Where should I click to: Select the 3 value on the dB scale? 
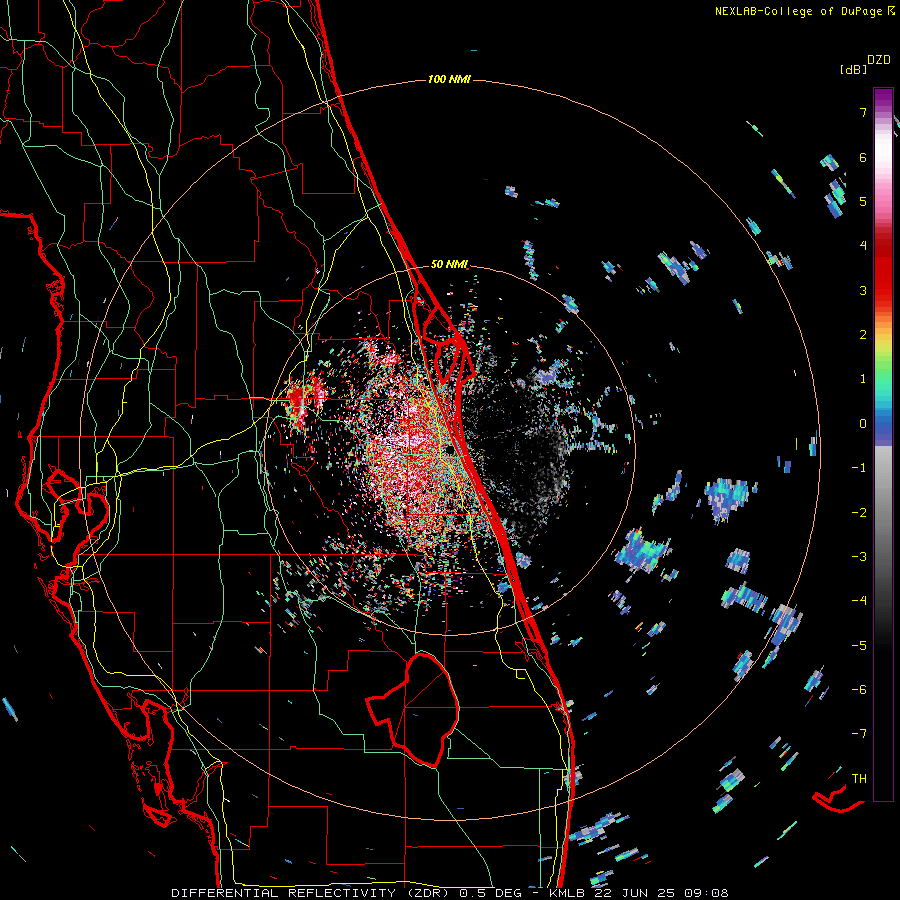tap(863, 290)
